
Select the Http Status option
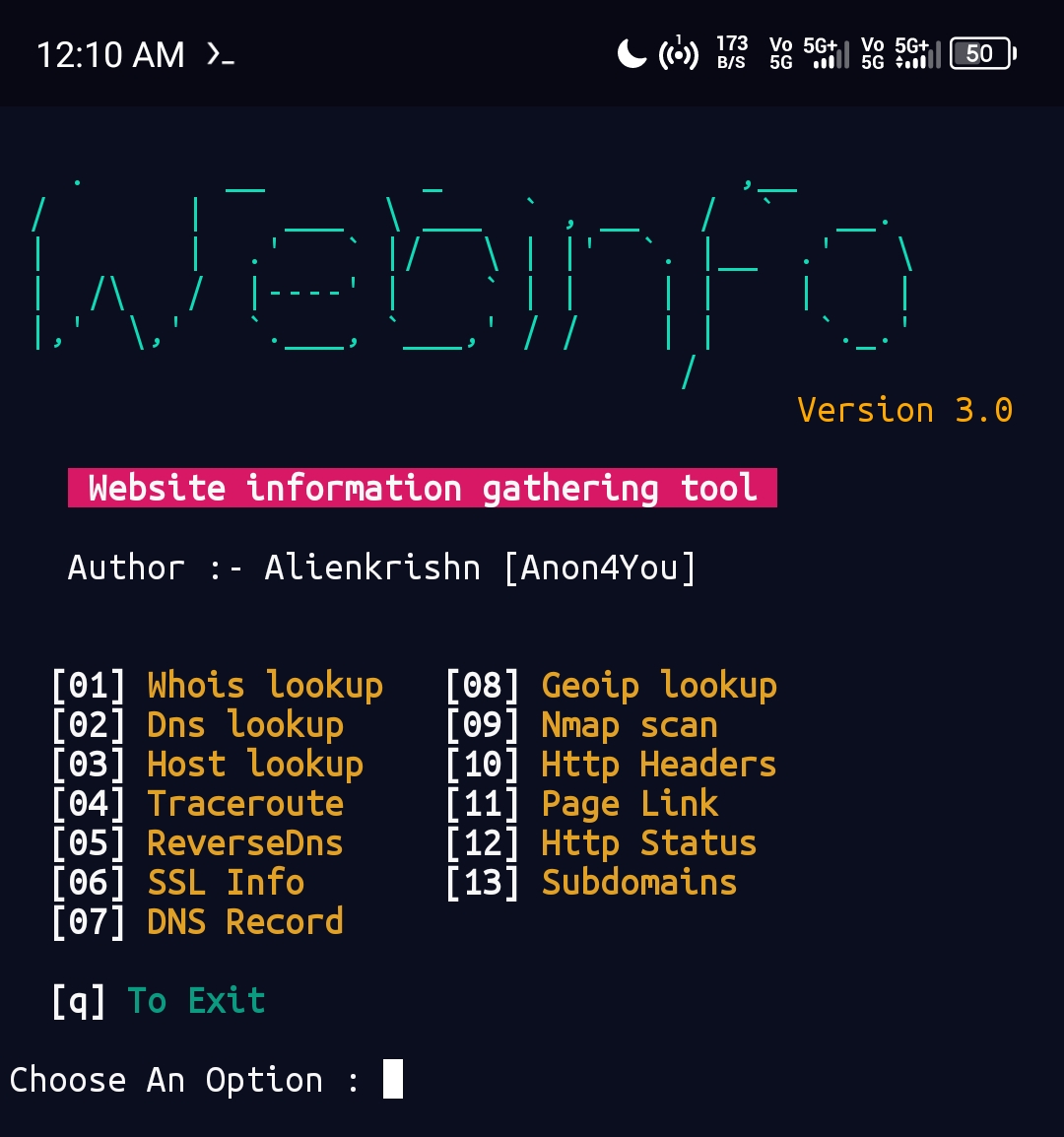pos(649,842)
